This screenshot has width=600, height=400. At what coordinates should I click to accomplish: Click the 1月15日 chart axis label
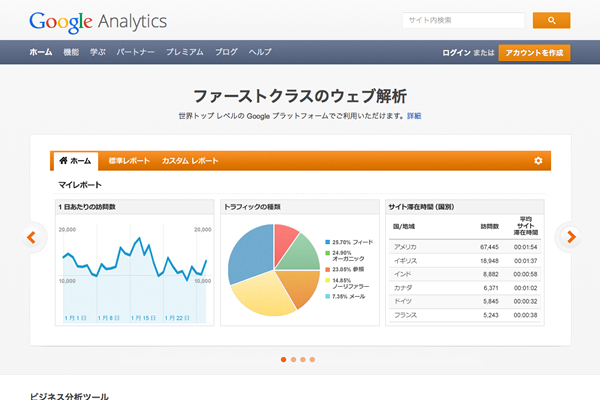click(143, 318)
